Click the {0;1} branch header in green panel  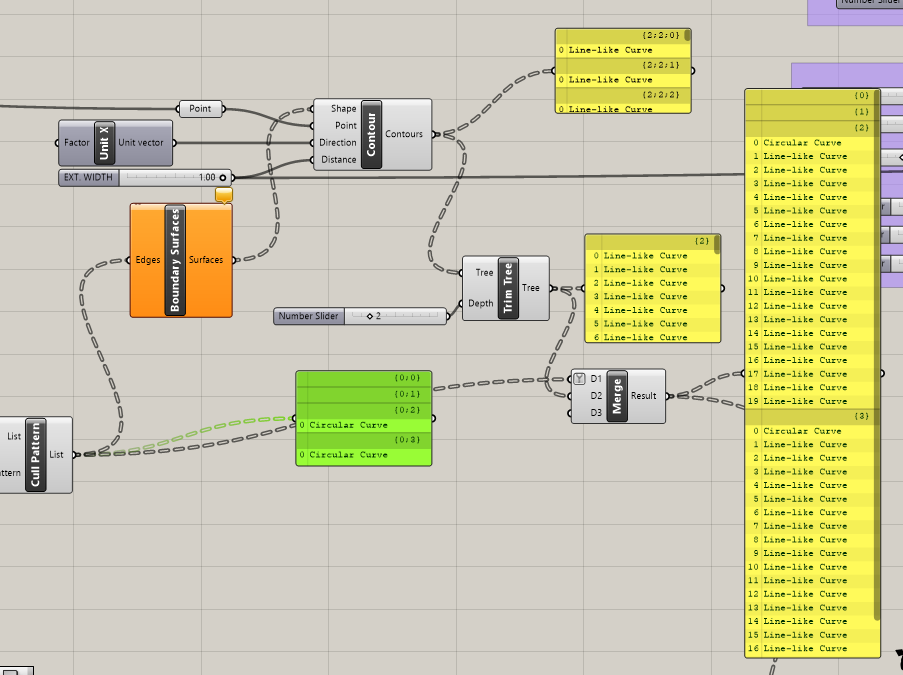click(363, 395)
